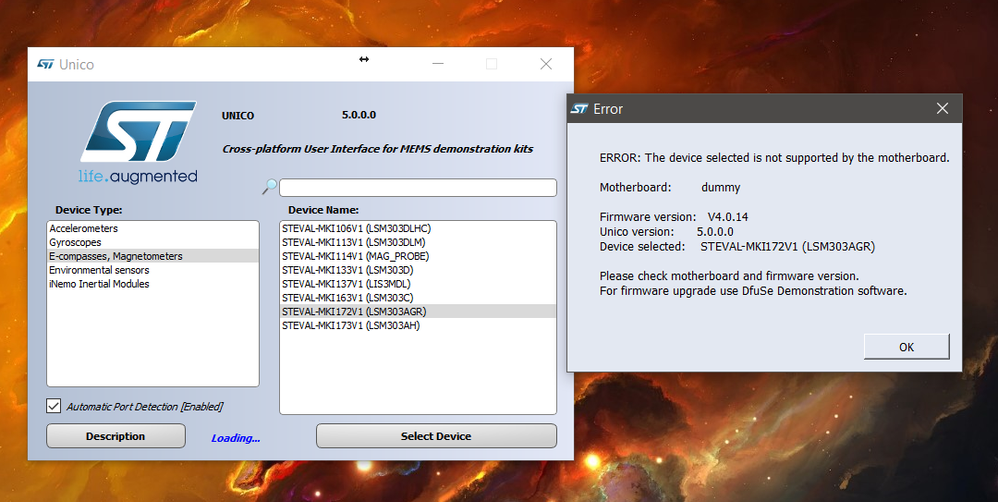Viewport: 998px width, 502px height.
Task: Click the disabled maximize button in Unico
Action: tap(491, 64)
